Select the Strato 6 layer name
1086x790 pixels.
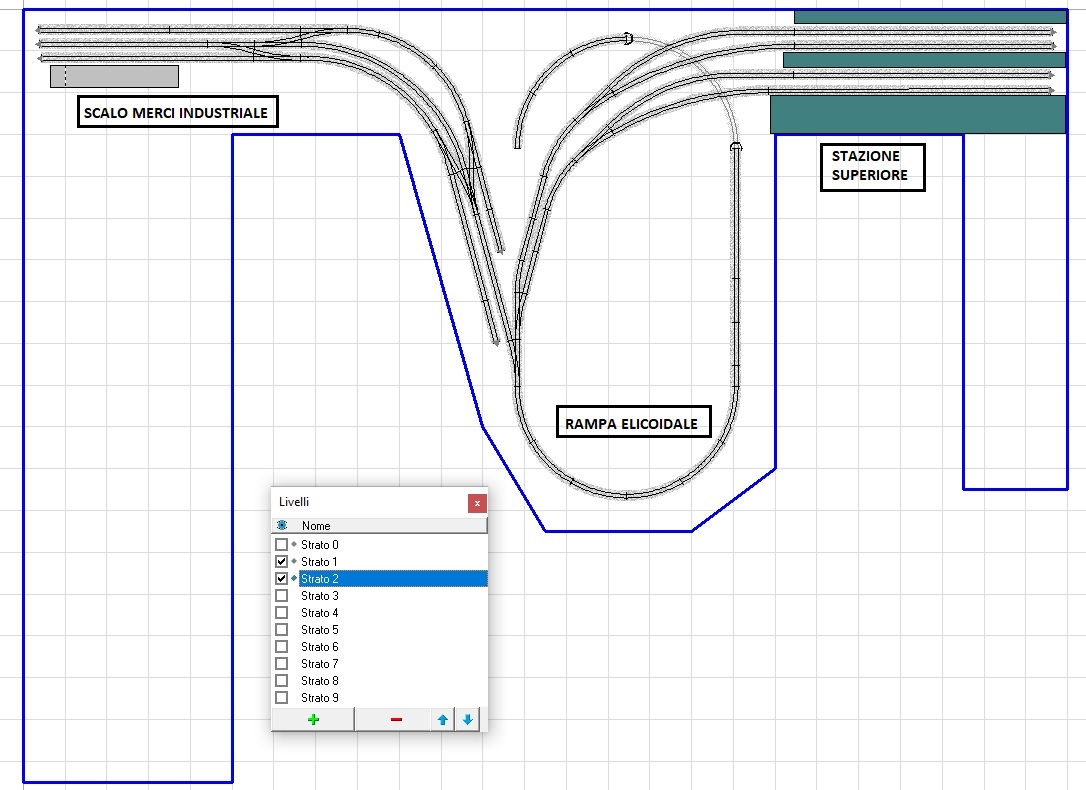click(x=320, y=647)
